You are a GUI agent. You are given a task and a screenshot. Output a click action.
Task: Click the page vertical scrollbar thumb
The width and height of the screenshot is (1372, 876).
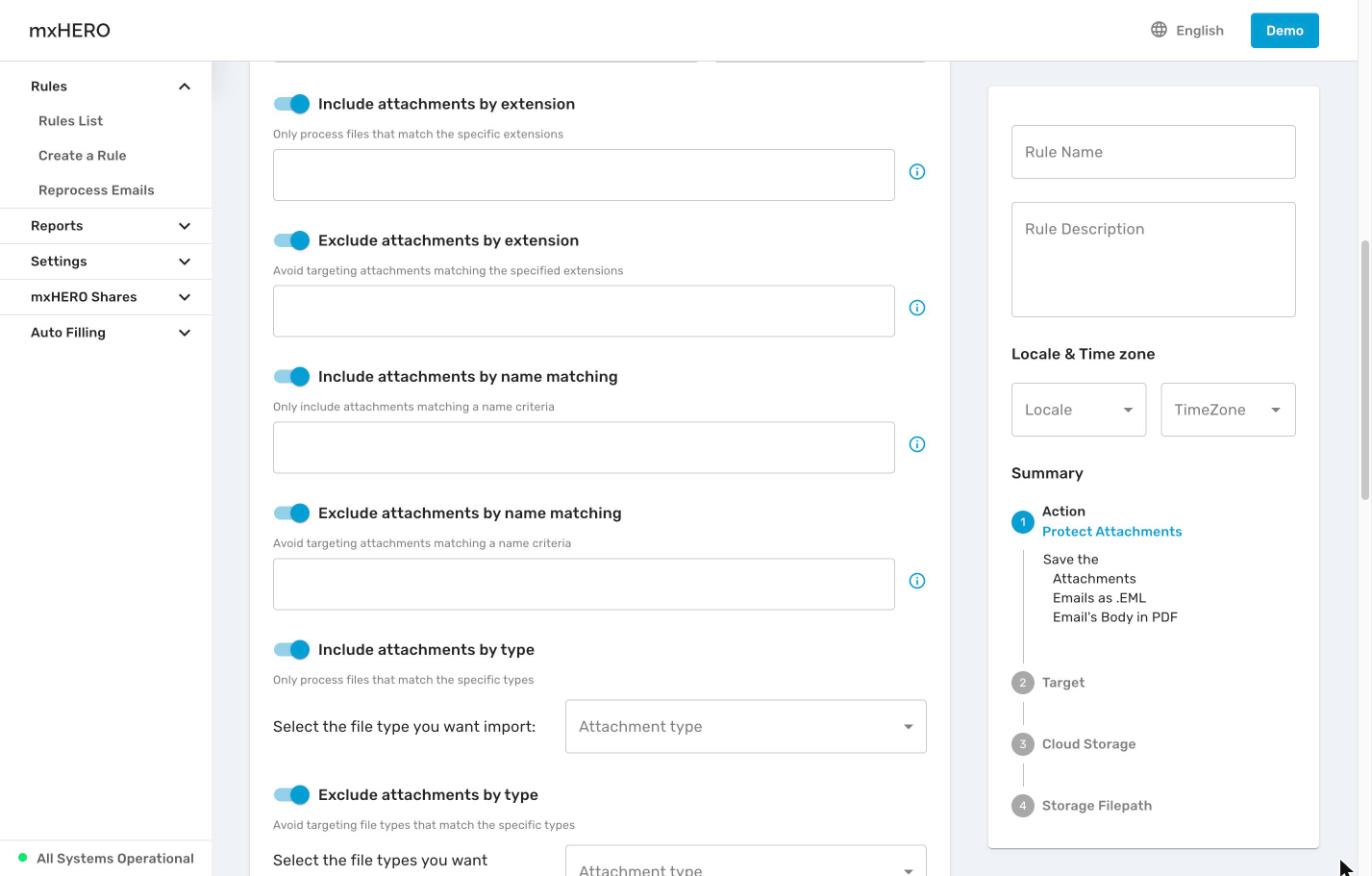(1365, 370)
